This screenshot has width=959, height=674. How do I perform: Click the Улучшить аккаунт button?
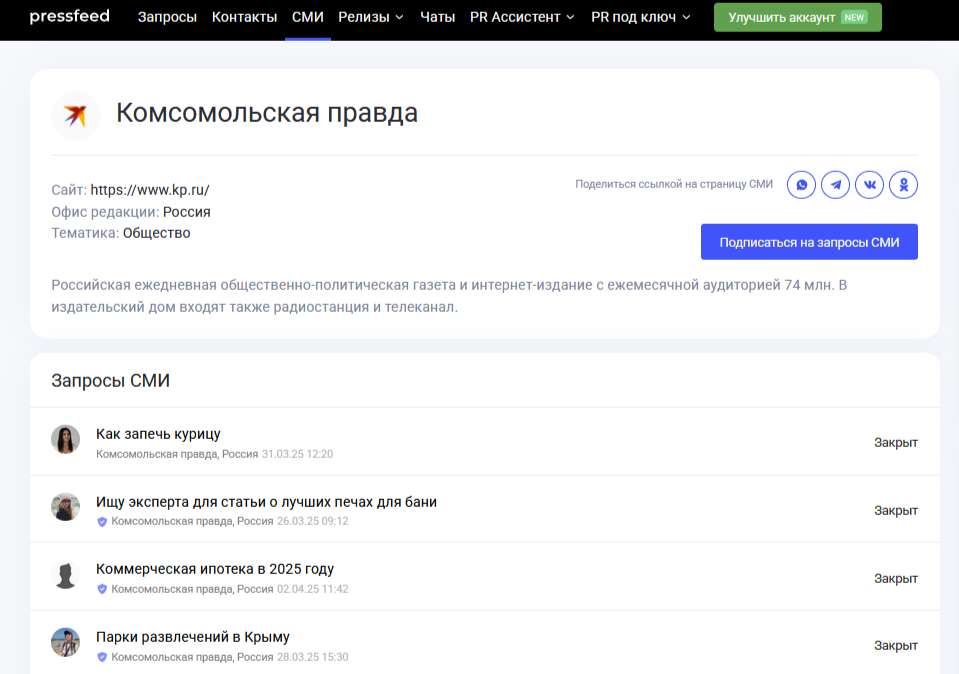coord(798,17)
